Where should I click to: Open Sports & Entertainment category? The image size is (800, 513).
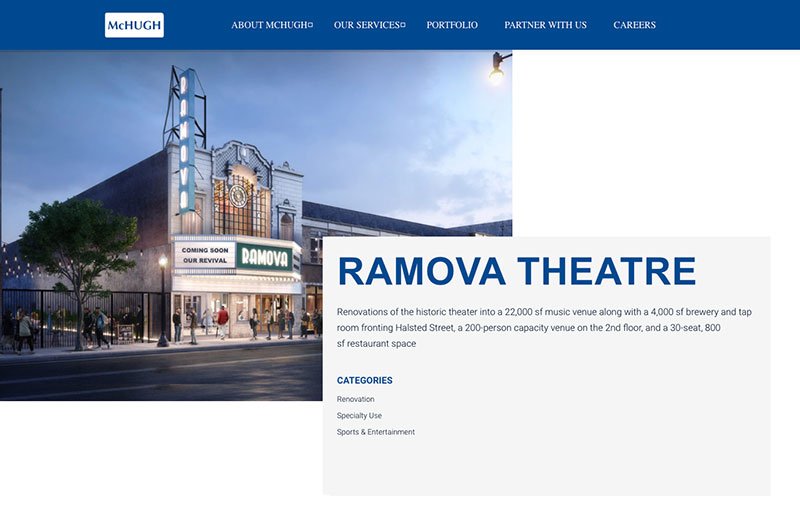376,432
